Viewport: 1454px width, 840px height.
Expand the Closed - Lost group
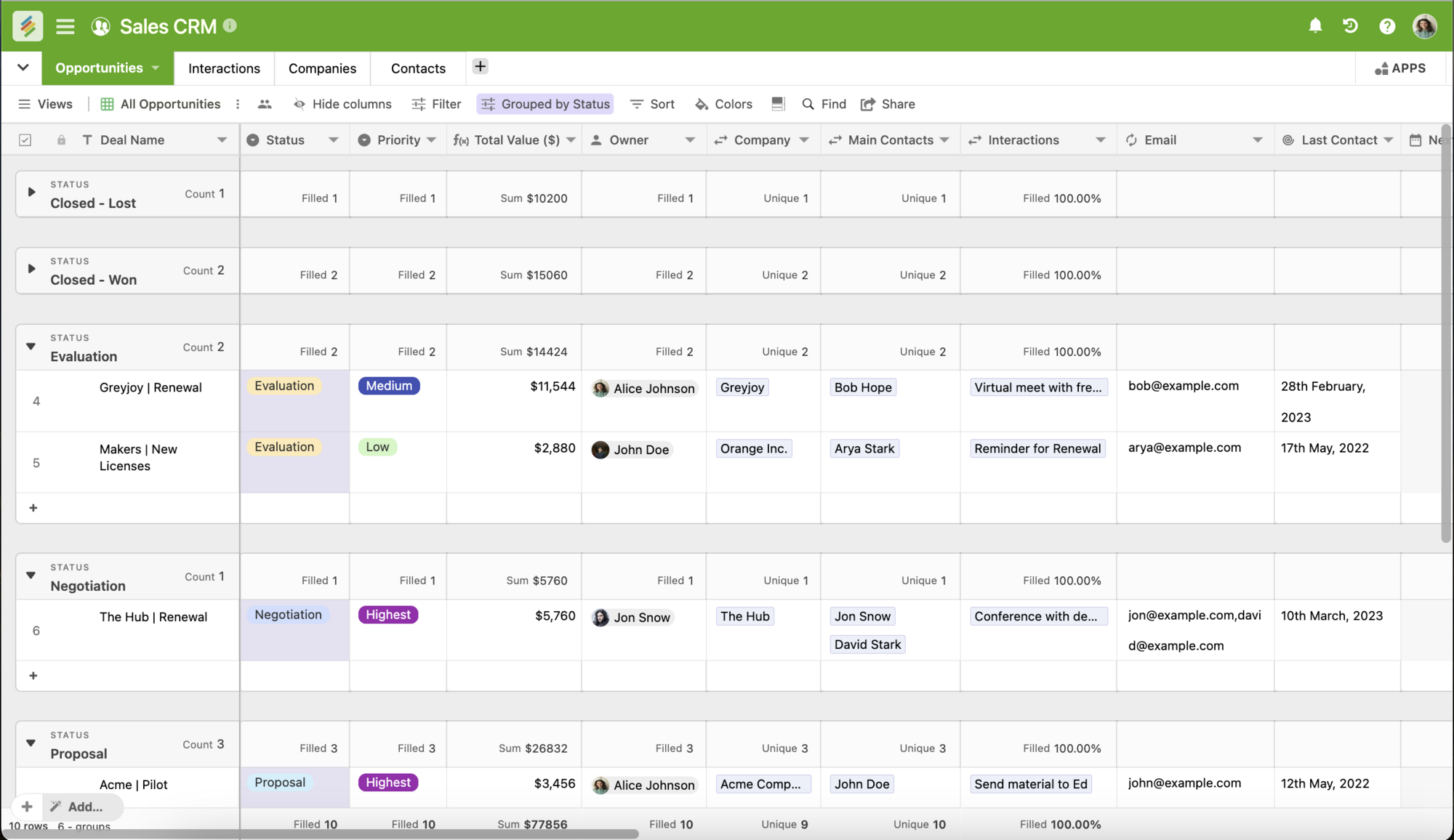31,192
